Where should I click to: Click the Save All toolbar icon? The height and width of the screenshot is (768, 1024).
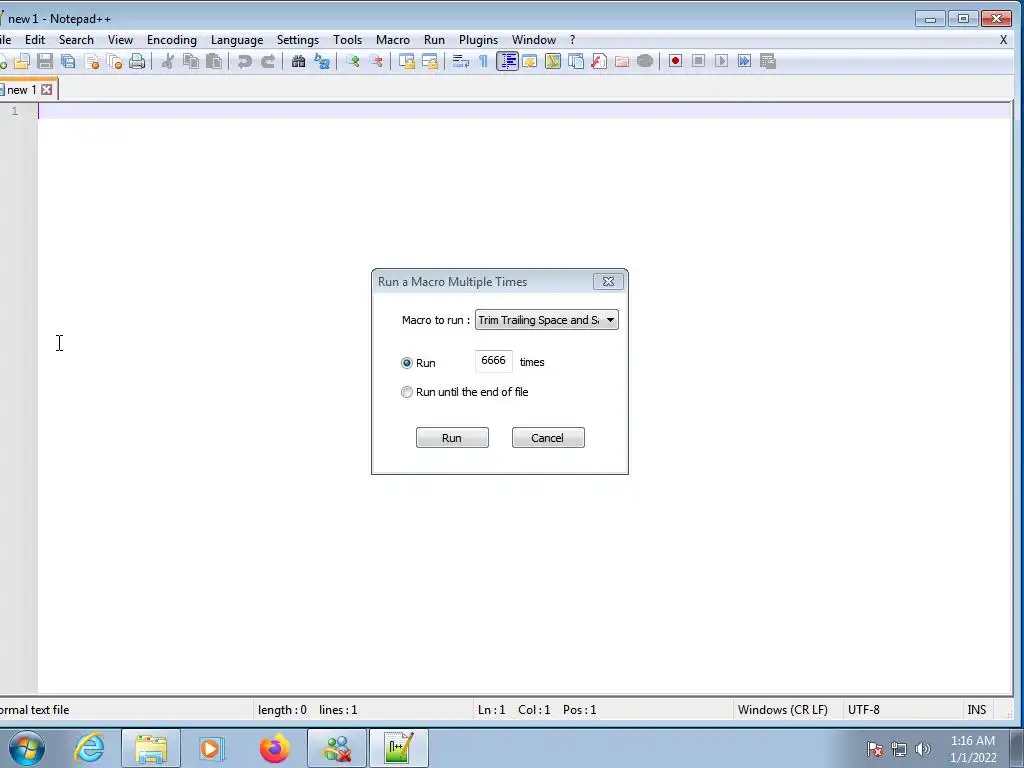(x=68, y=61)
